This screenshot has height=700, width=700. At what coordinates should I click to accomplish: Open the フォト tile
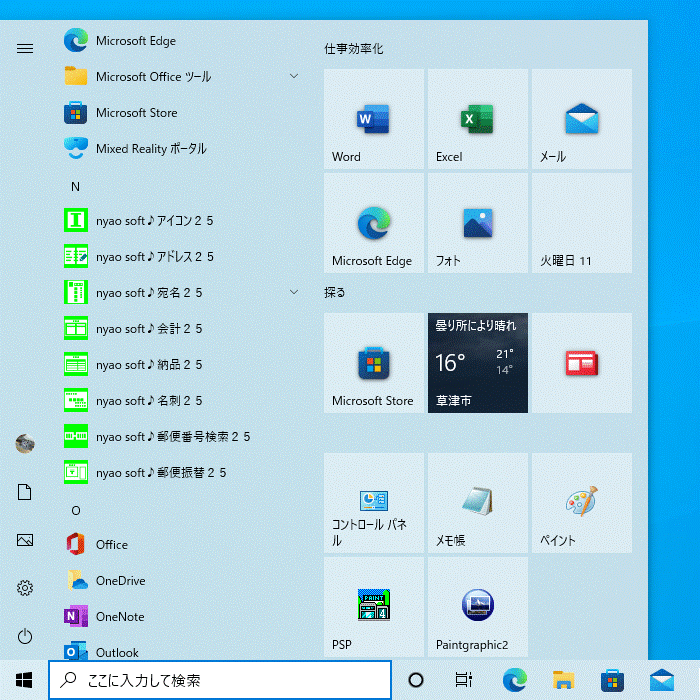(x=478, y=223)
